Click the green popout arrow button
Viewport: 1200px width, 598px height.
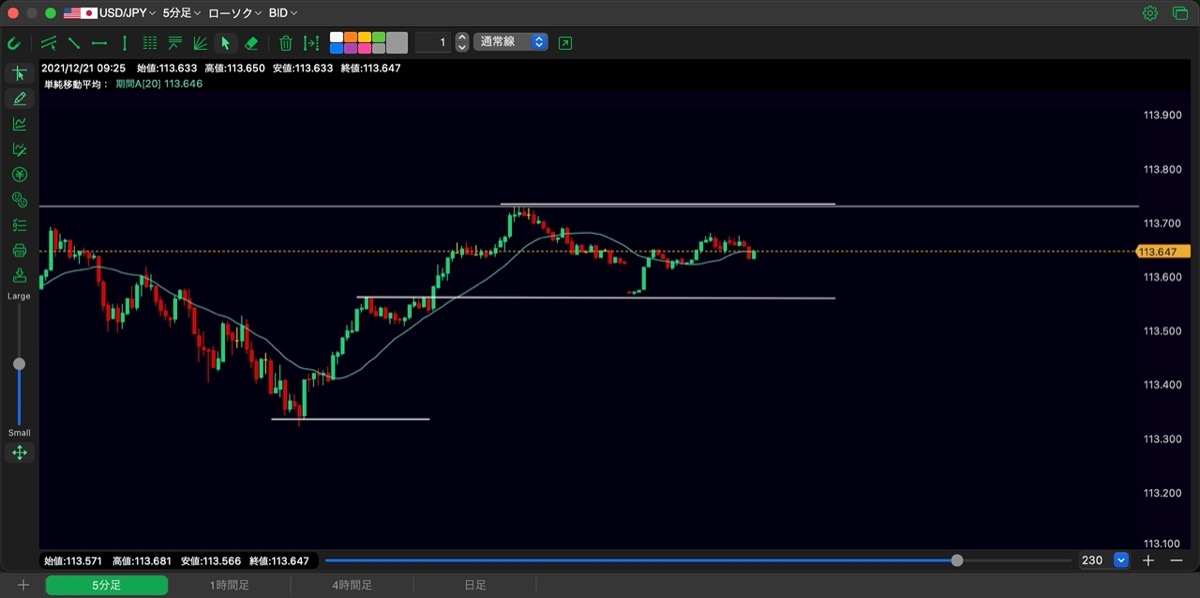566,43
